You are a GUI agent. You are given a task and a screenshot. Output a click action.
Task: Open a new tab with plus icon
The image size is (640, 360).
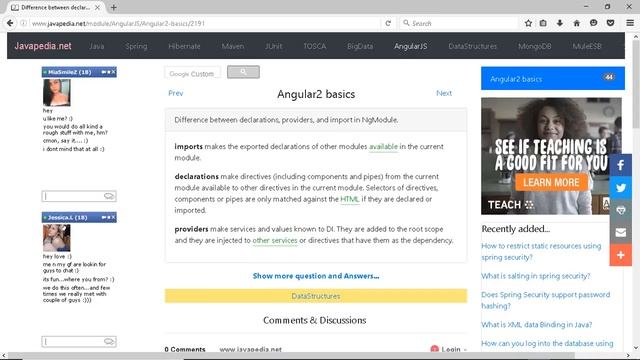click(x=113, y=7)
